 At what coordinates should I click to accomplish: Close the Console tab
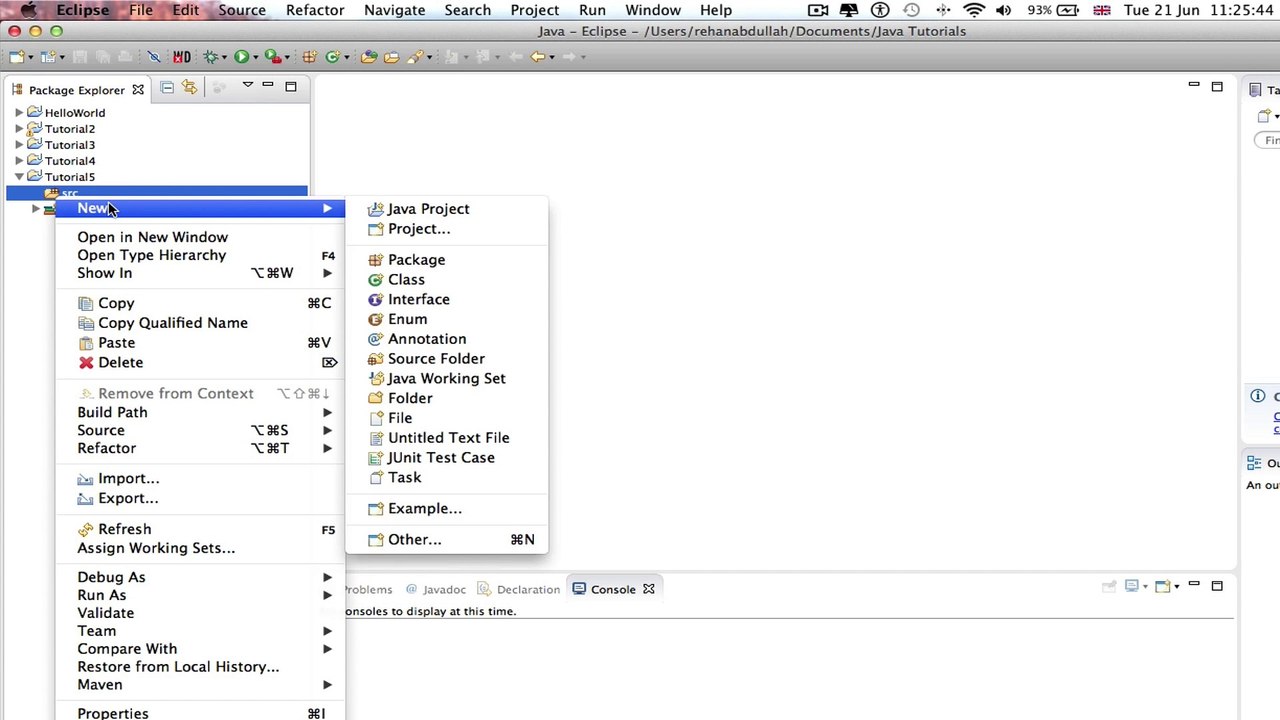click(x=648, y=589)
